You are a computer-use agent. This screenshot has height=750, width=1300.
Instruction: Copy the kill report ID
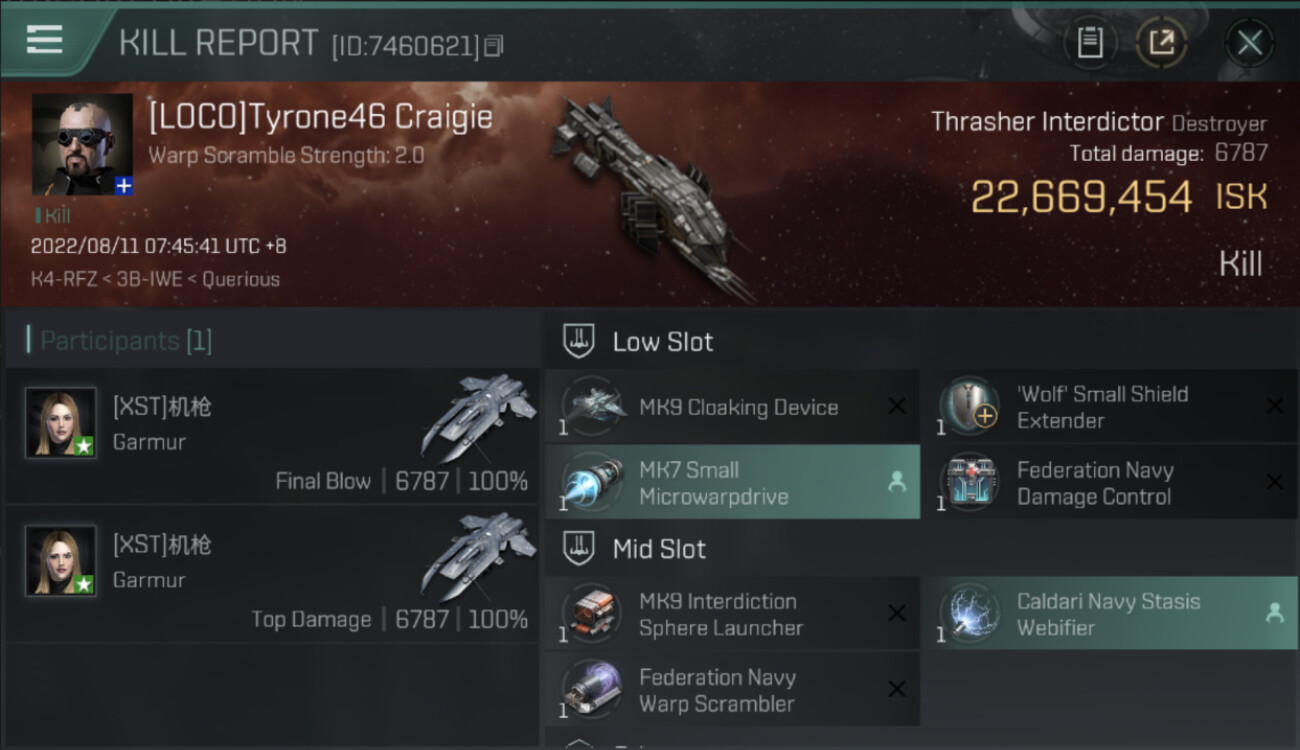(493, 46)
